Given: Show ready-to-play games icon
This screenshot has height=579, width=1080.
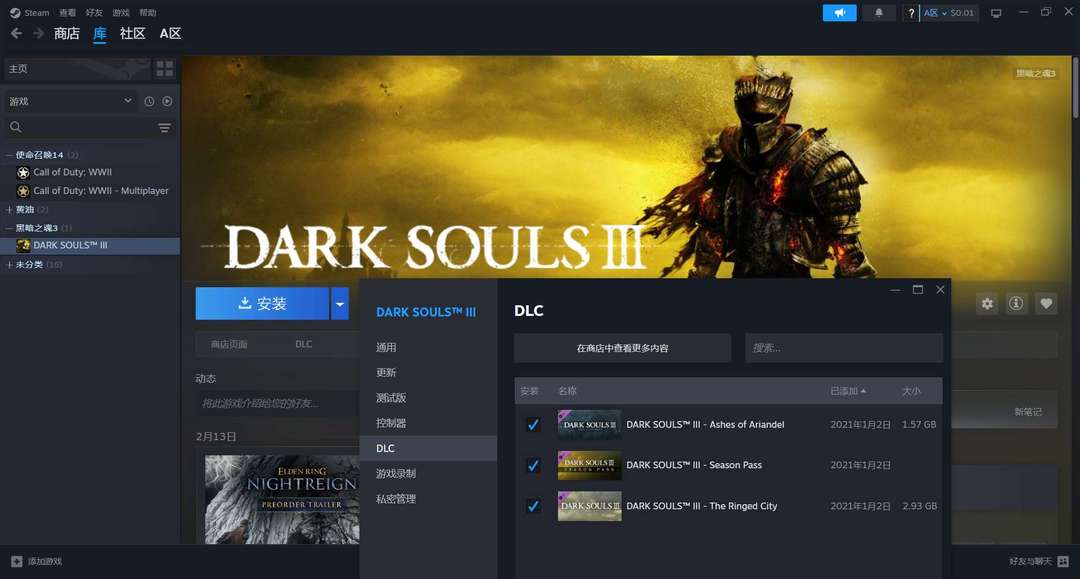Looking at the screenshot, I should click(x=167, y=101).
